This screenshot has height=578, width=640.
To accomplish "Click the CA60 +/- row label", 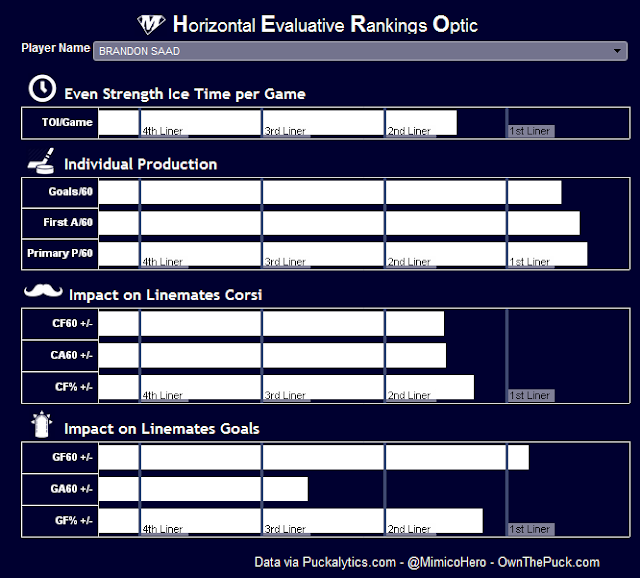I will (x=71, y=355).
